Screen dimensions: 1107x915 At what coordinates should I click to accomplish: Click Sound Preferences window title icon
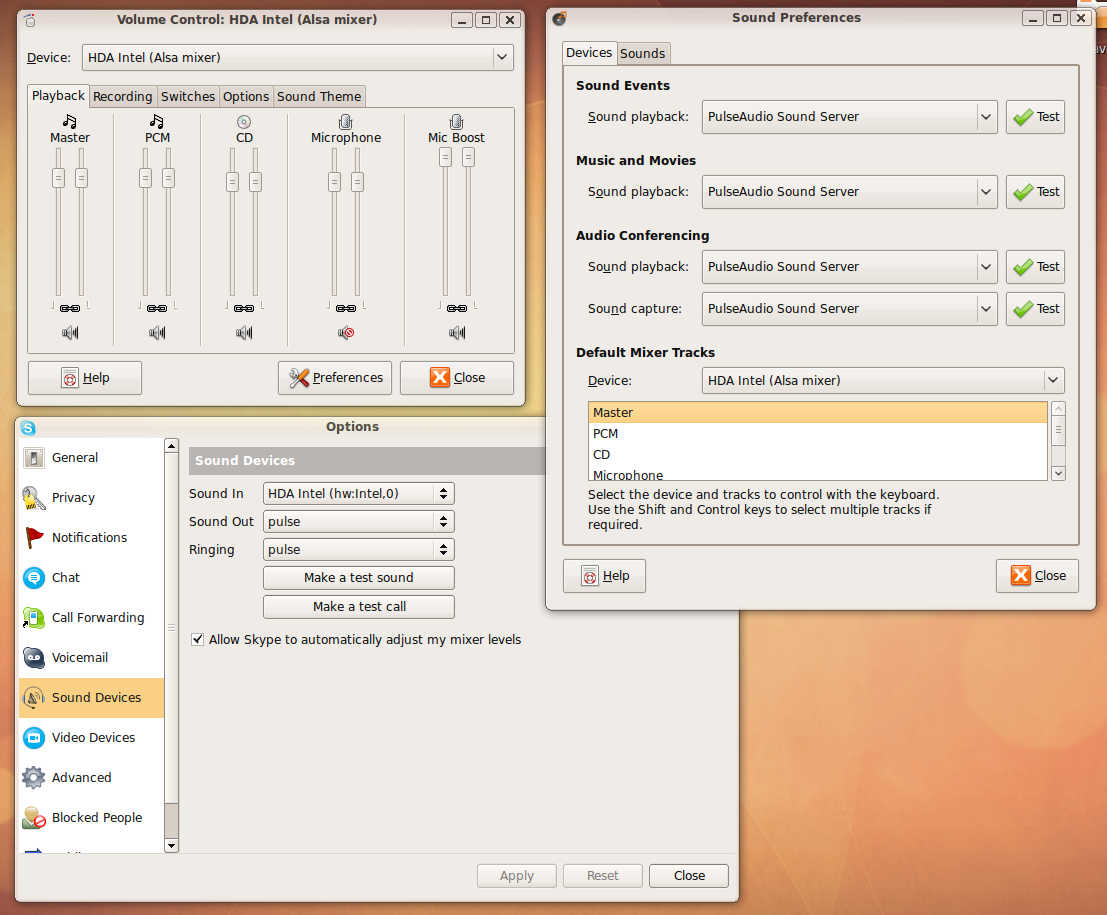(x=559, y=18)
